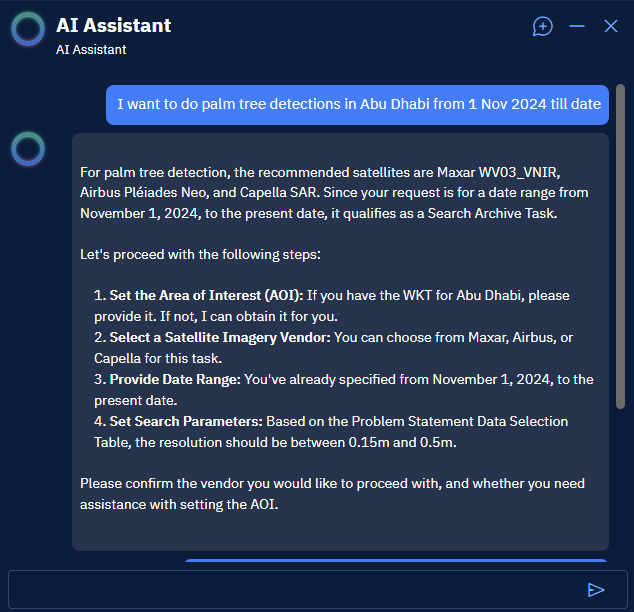Click the send message arrow icon
Image resolution: width=634 pixels, height=612 pixels.
click(596, 590)
